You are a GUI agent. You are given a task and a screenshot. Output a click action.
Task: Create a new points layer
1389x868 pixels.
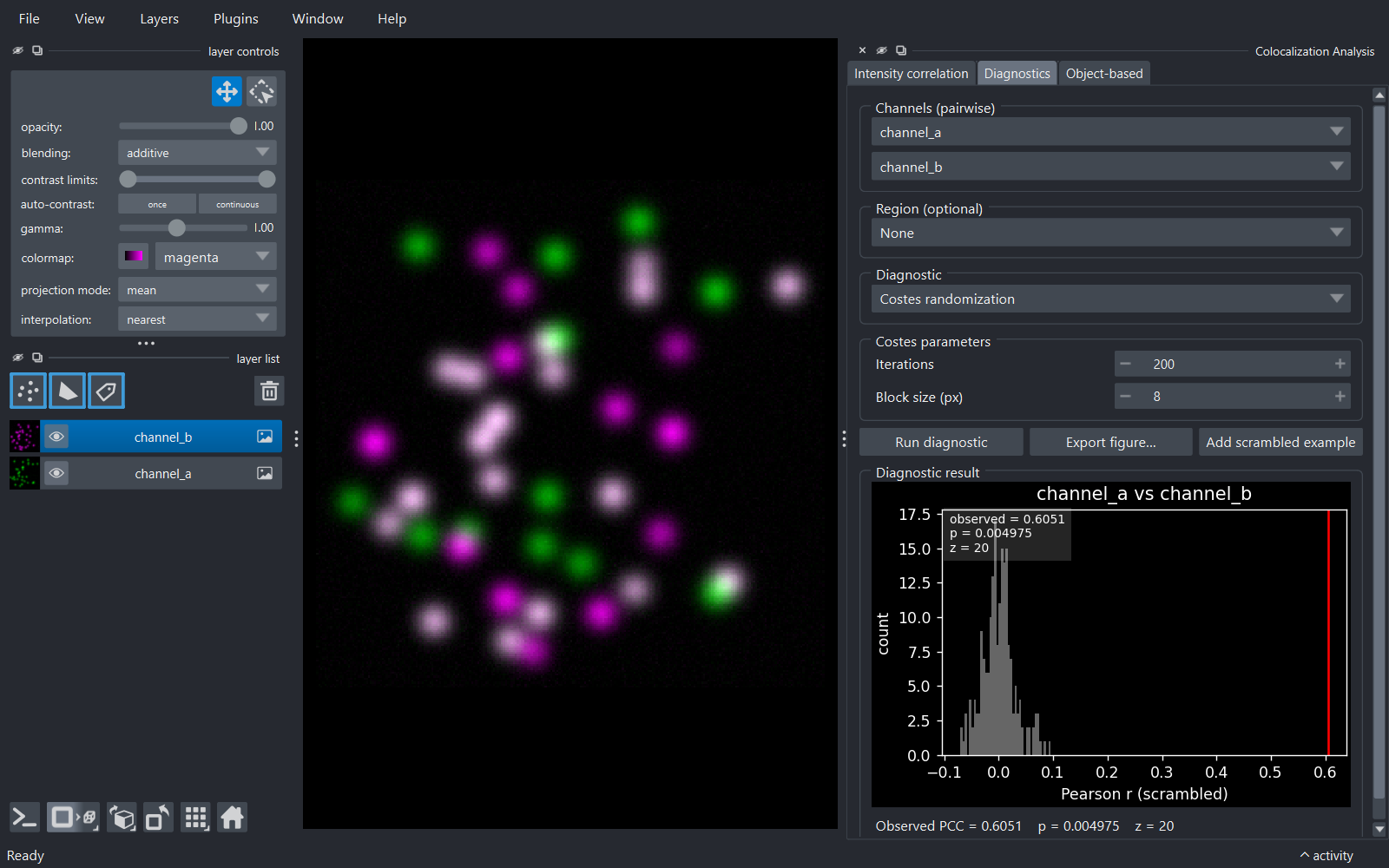tap(28, 391)
